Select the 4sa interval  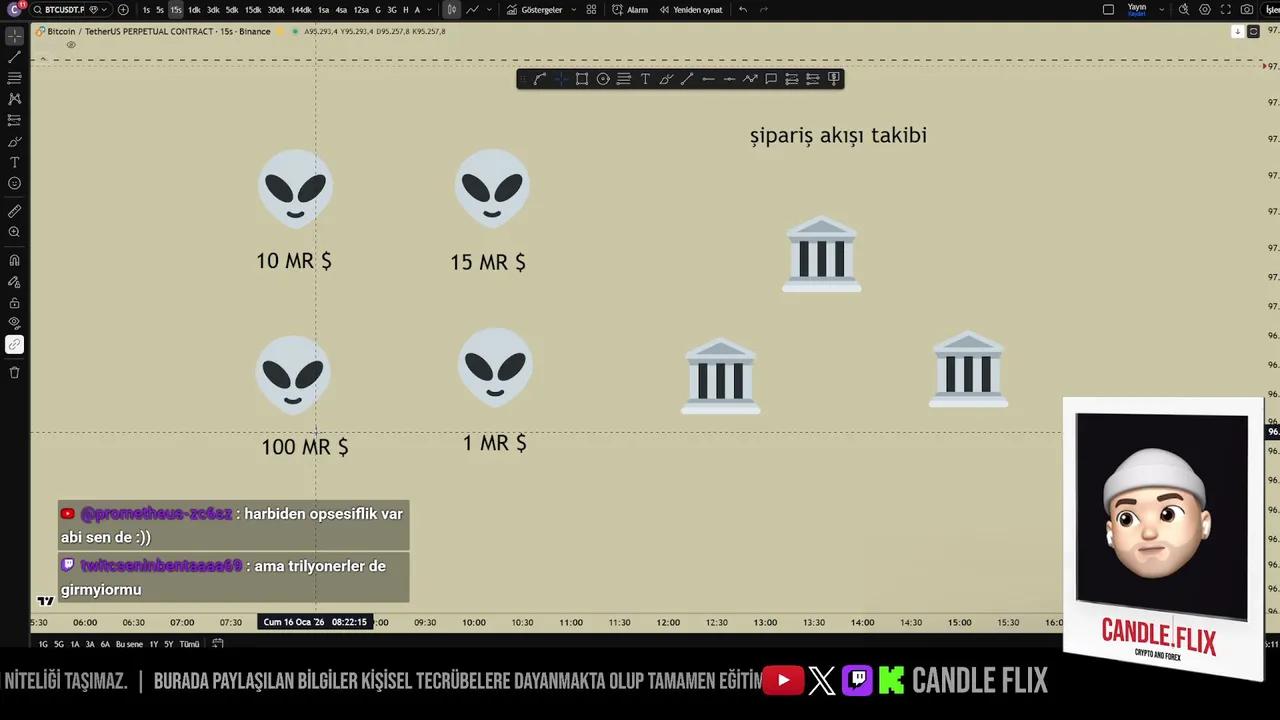(x=341, y=10)
